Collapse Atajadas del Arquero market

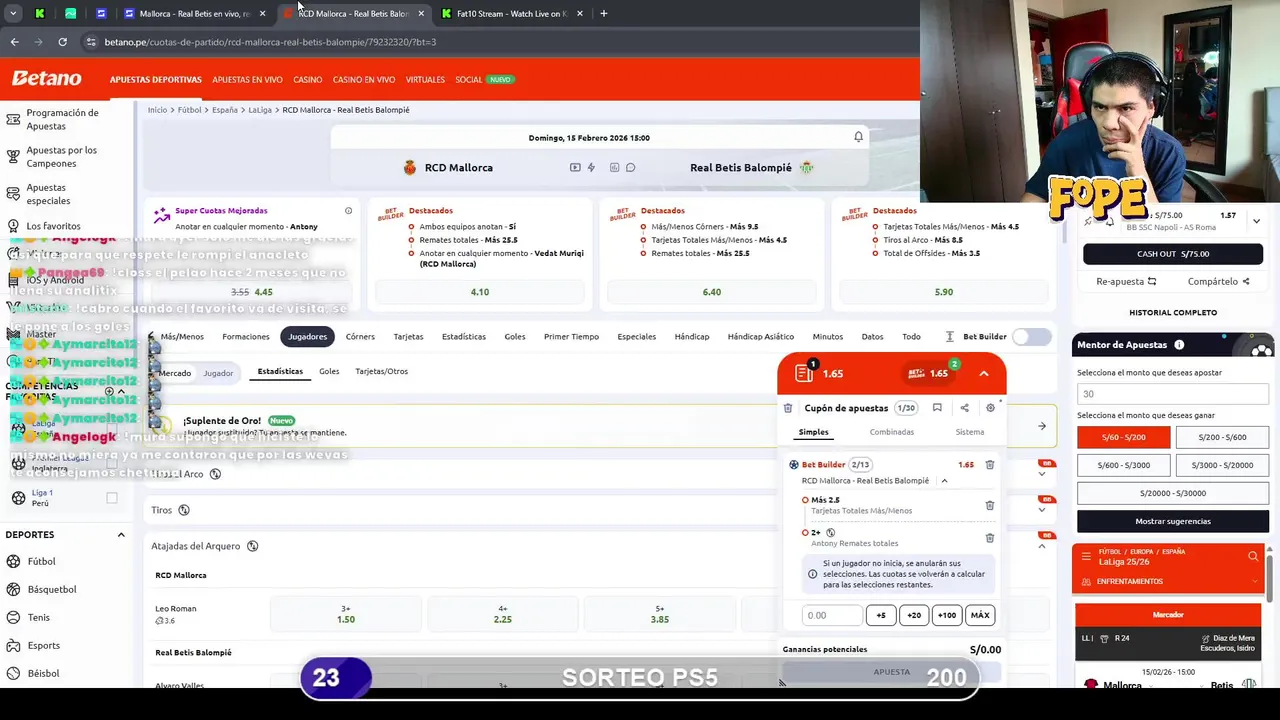(x=1042, y=546)
